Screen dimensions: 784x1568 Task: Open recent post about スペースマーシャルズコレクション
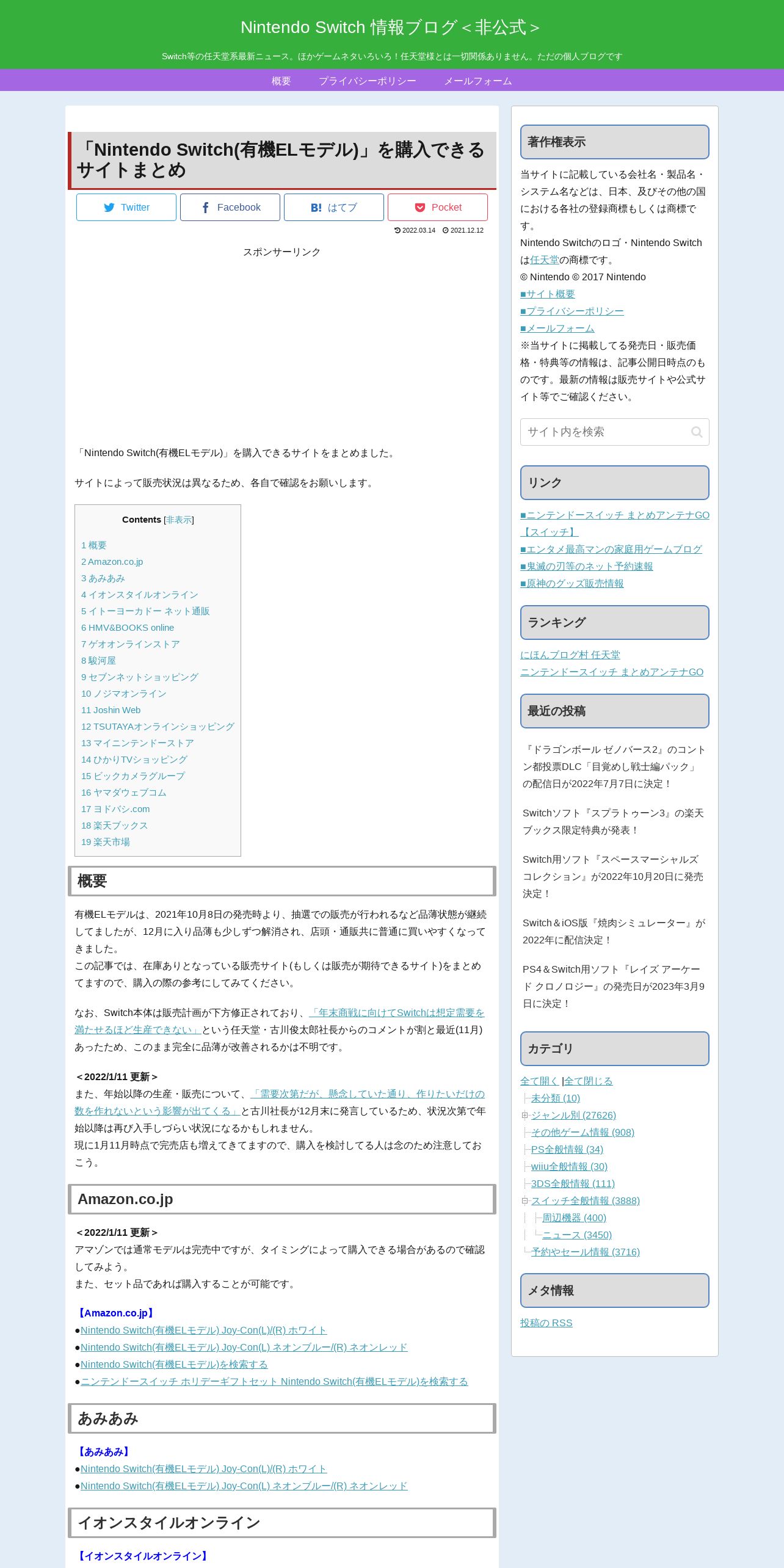coord(613,877)
